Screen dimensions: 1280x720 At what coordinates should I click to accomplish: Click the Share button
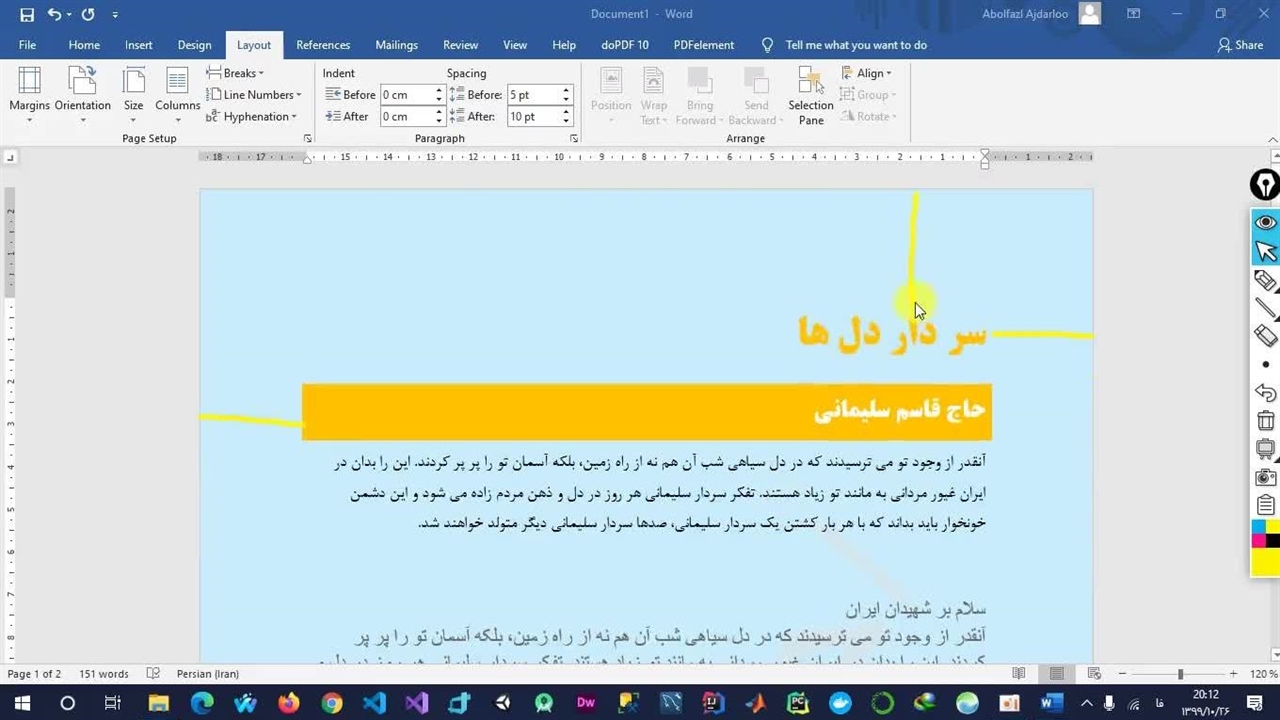1240,45
